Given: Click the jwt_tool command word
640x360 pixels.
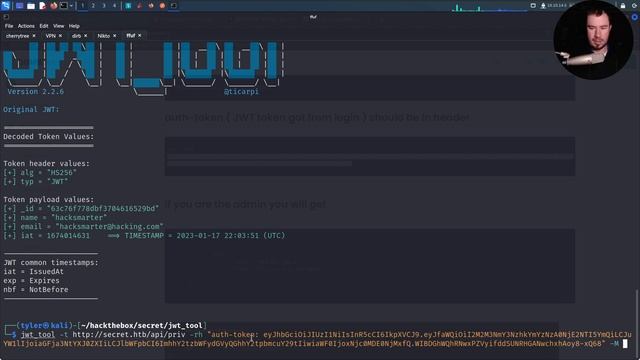Looking at the screenshot, I should point(38,334).
